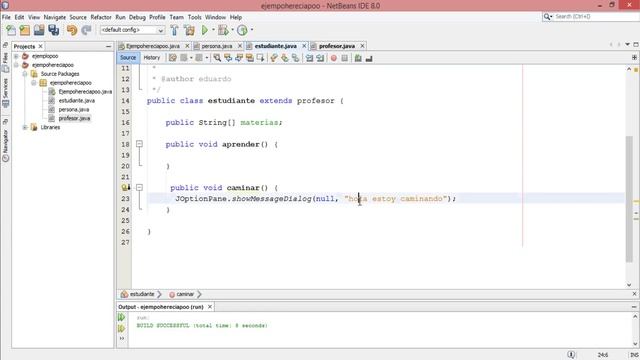This screenshot has height=360, width=640.
Task: Run the project with green play icon
Action: coord(205,30)
